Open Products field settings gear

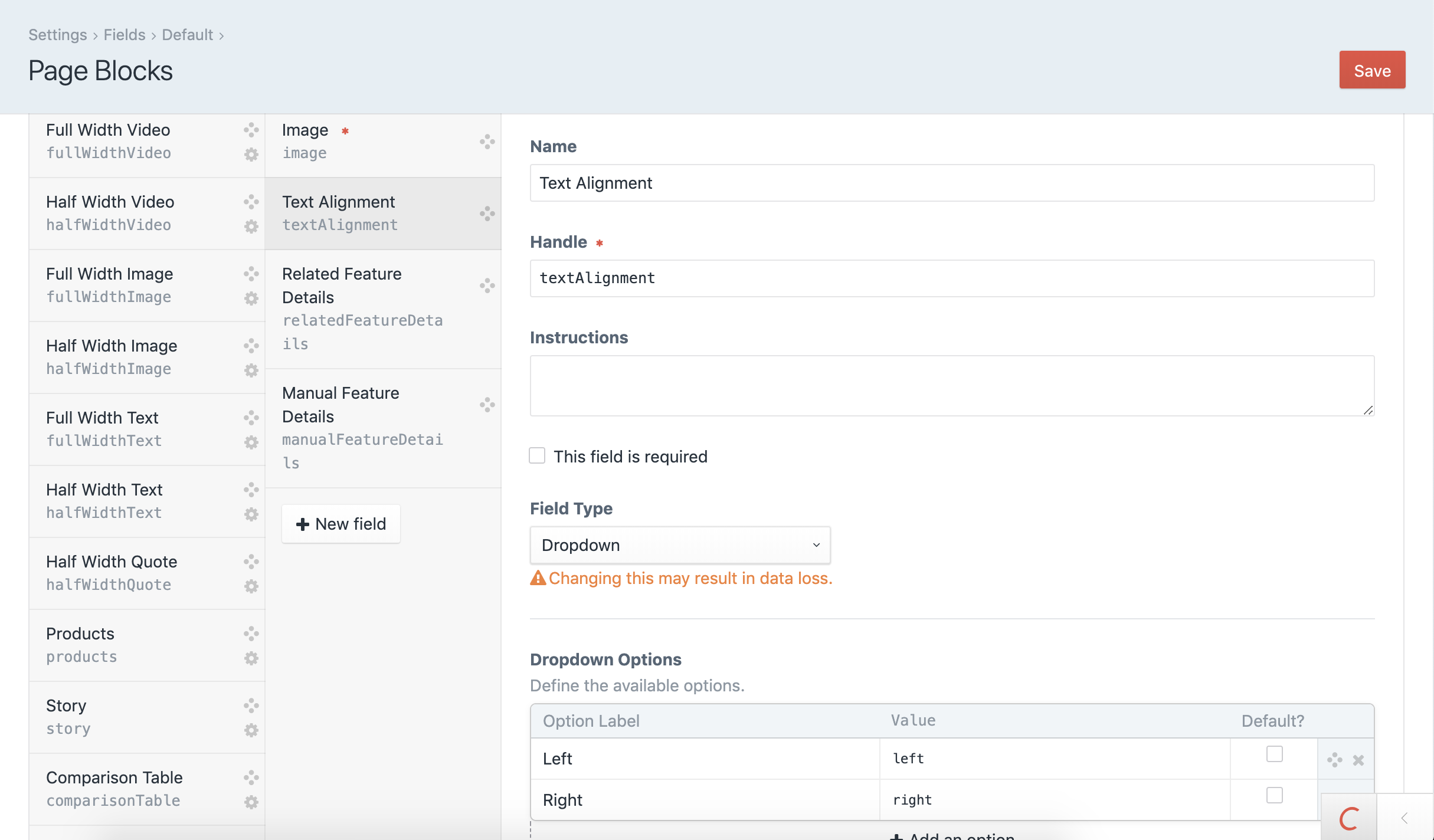(251, 658)
